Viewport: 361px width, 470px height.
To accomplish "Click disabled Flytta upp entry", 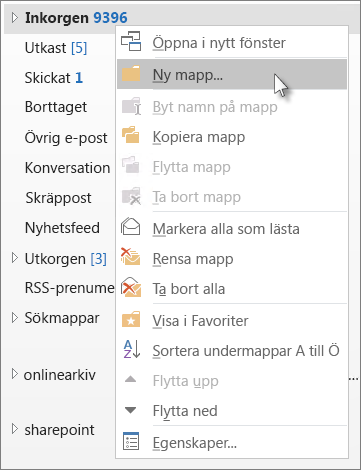I will [232, 380].
